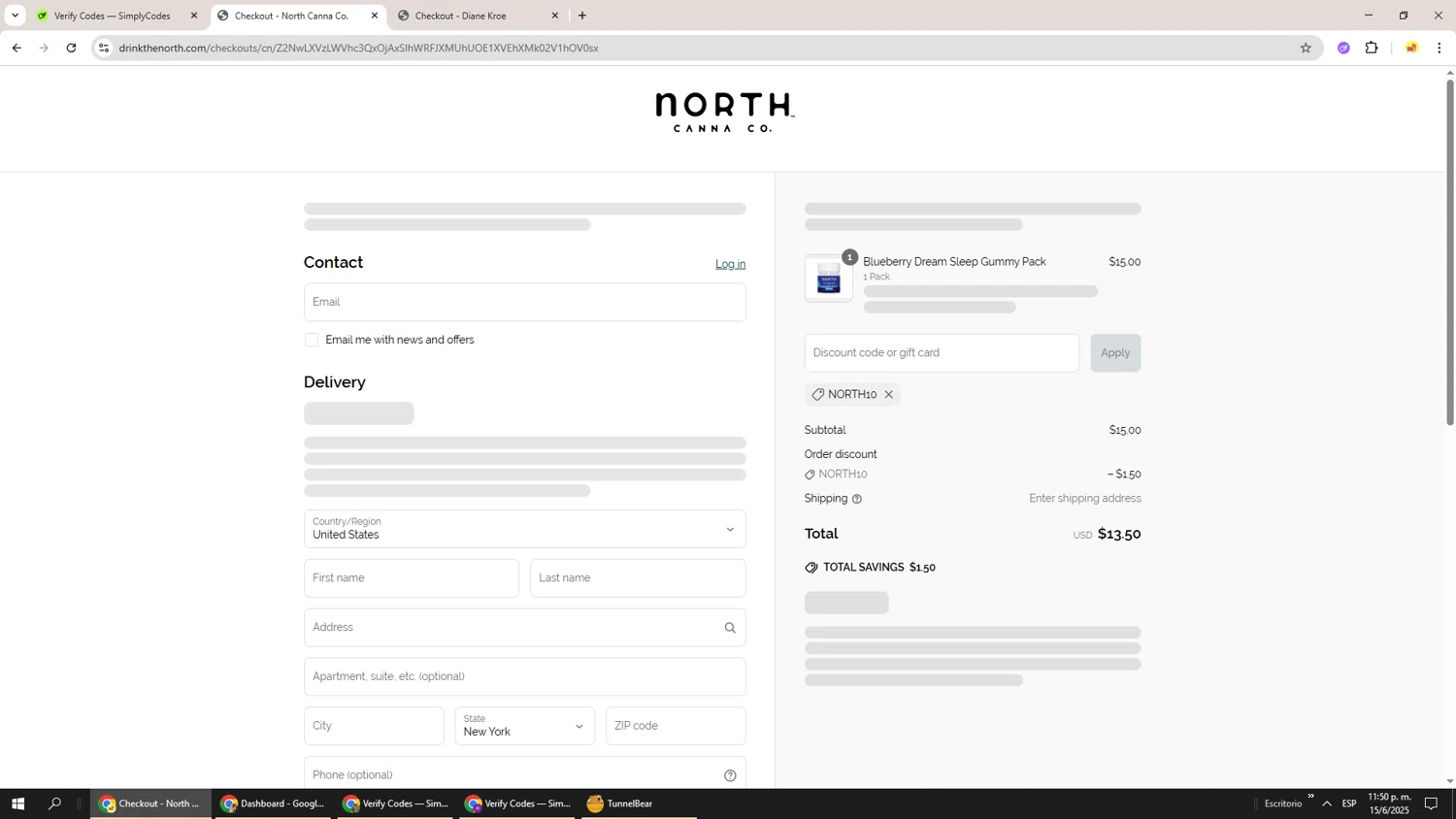Bookmark this page with the star icon

[x=1306, y=48]
